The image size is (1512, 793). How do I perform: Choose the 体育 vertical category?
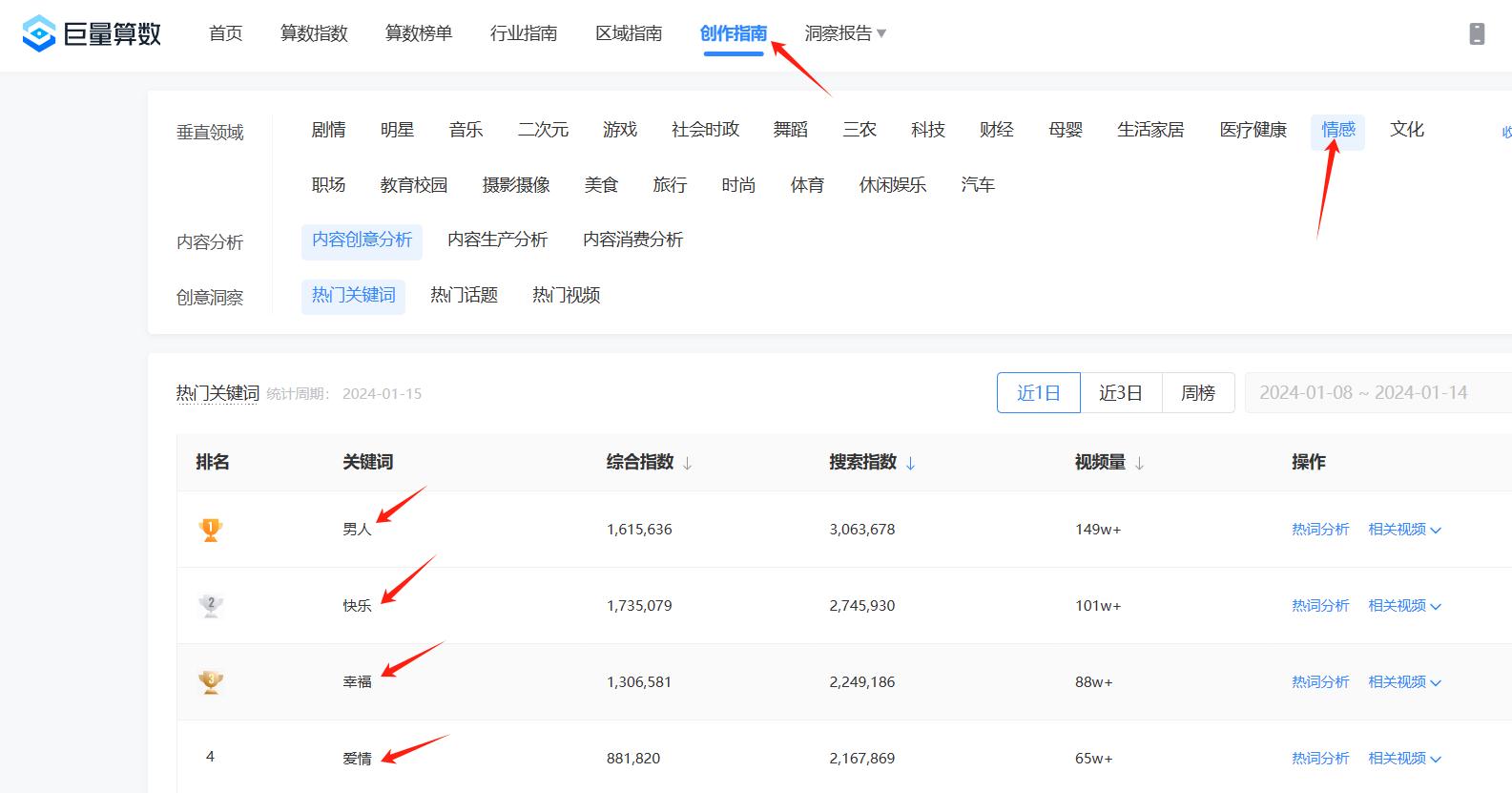pos(807,185)
